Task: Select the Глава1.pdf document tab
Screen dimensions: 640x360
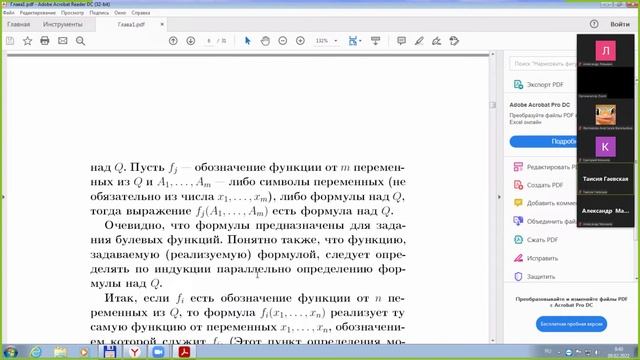Action: point(131,24)
